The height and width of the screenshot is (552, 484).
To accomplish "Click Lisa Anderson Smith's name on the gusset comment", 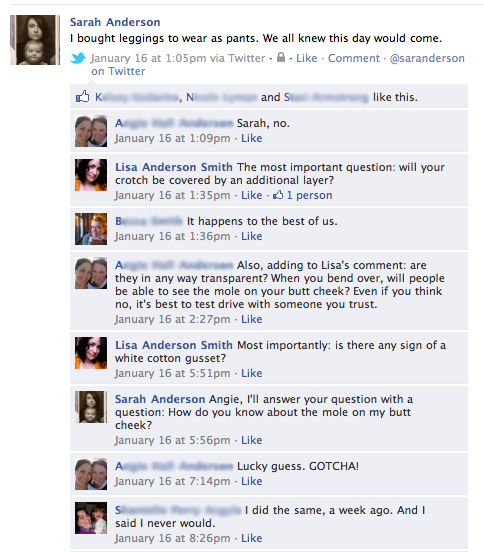I will (174, 345).
